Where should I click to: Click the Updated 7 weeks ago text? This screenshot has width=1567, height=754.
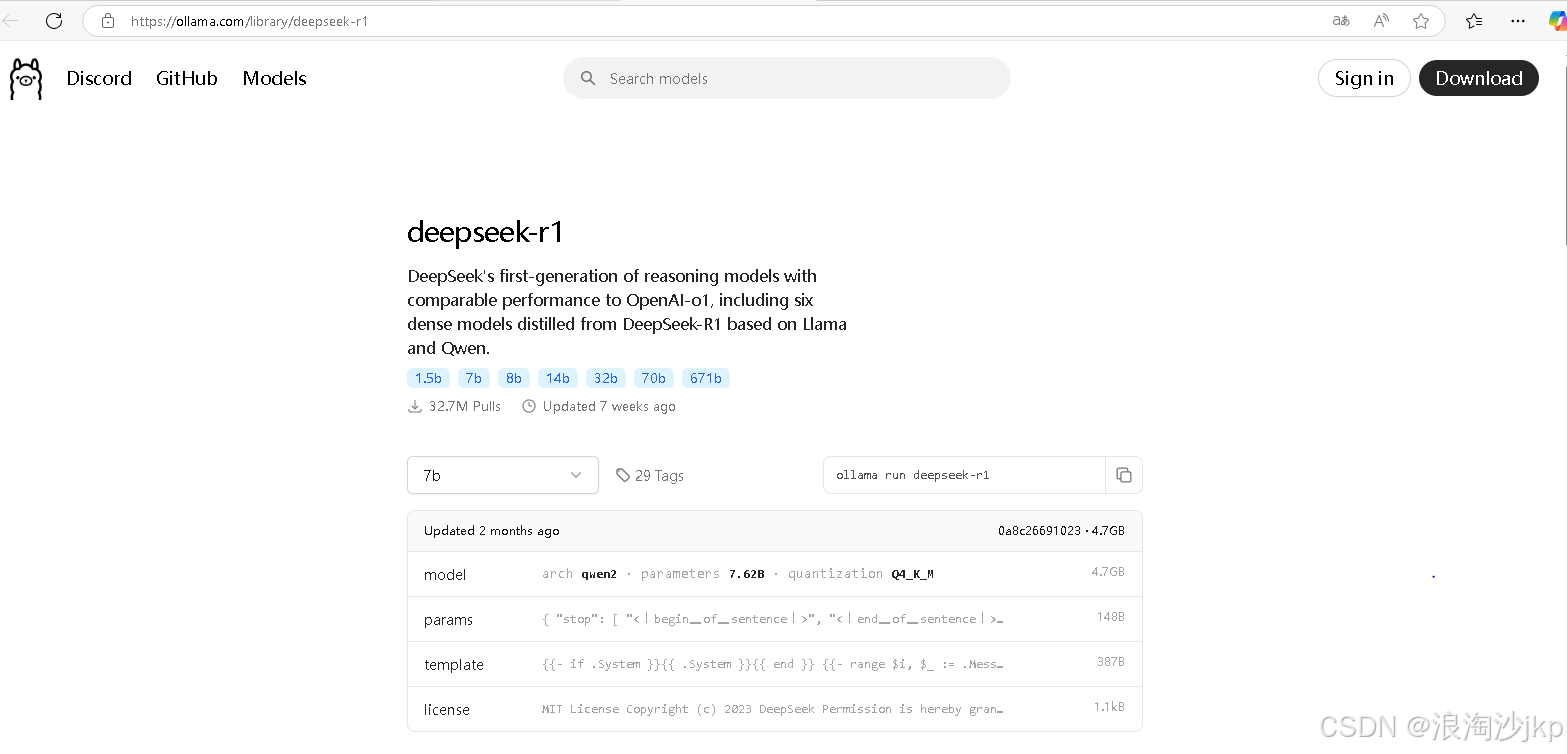coord(609,406)
